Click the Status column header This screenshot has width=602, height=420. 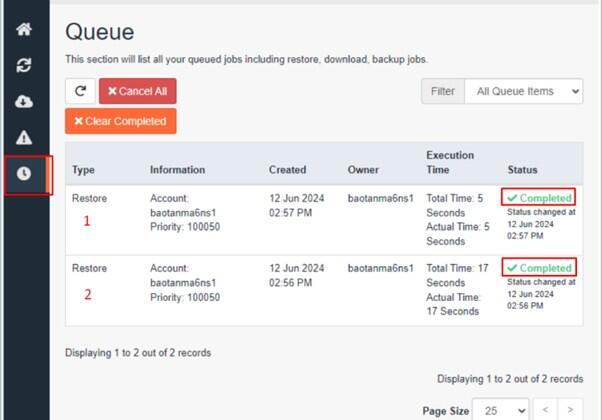522,170
